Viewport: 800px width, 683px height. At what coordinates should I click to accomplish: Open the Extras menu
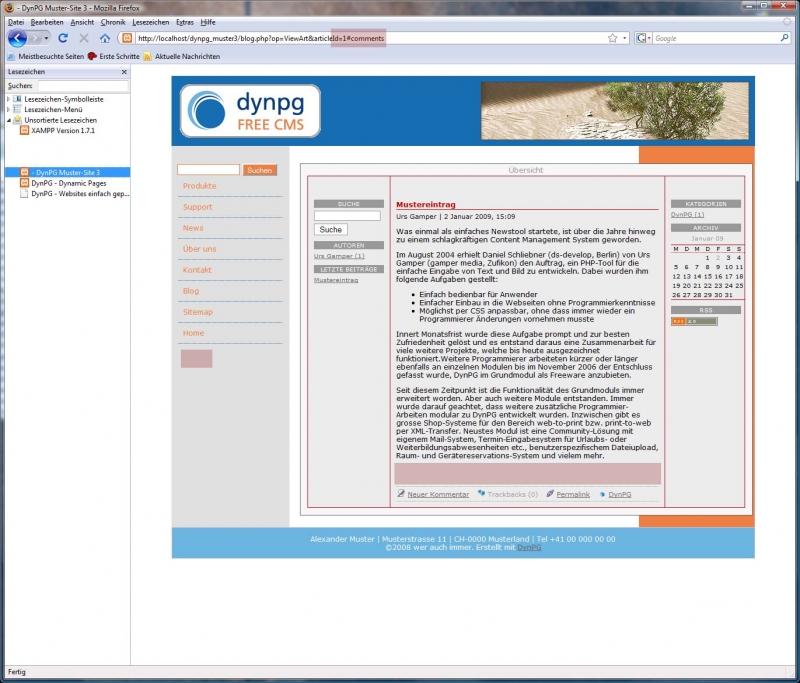pos(184,21)
